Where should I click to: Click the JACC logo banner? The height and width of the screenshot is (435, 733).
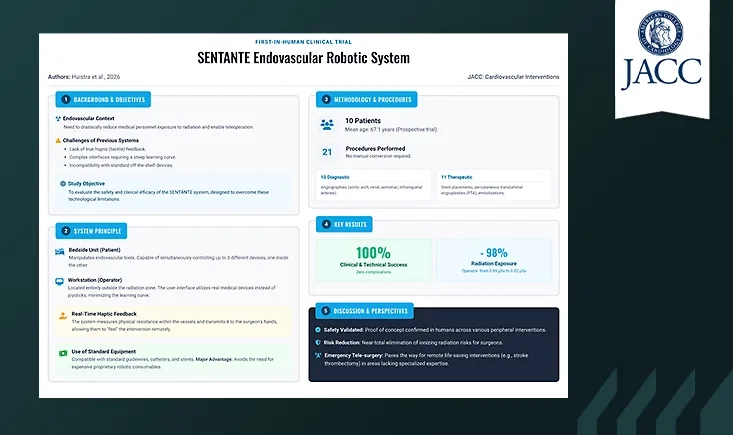click(x=662, y=58)
